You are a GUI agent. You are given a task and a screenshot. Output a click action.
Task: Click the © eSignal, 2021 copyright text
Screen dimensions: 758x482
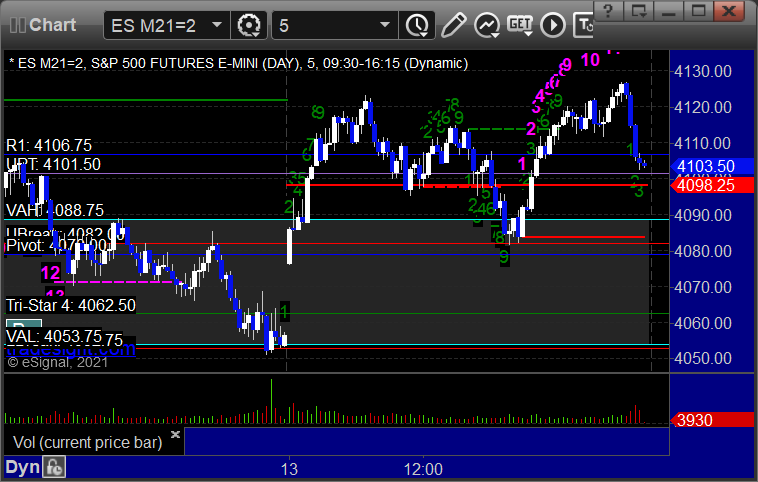(x=57, y=363)
